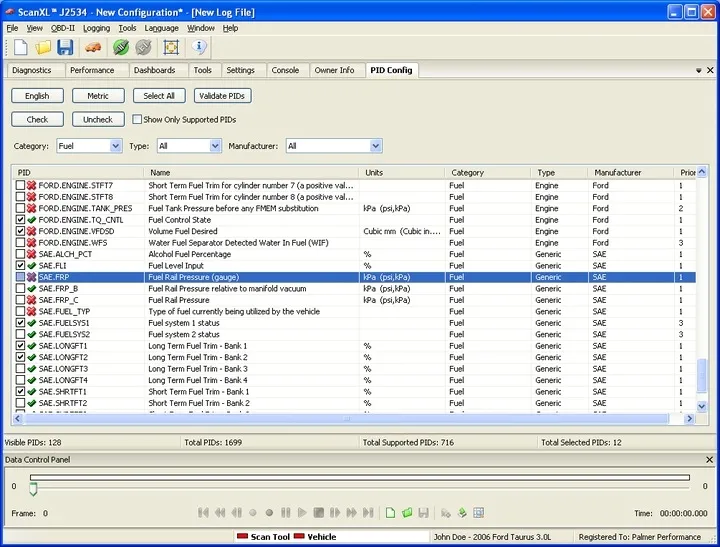Check the SAE.FRP_B PID checkbox

coord(21,289)
